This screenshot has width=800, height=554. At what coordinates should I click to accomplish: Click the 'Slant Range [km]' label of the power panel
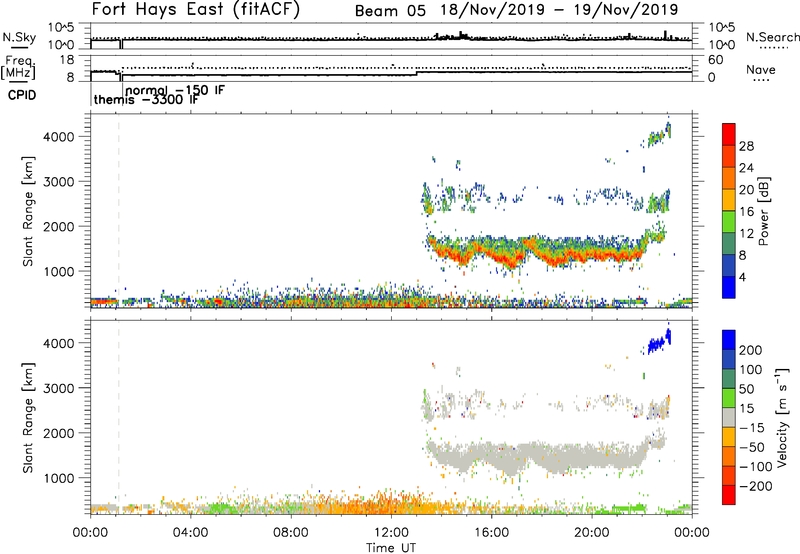coord(28,211)
